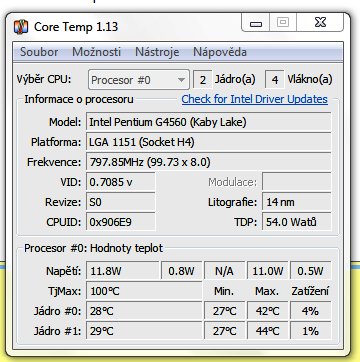Expand the Procesor #0 dropdown
360x362 pixels.
tap(139, 80)
